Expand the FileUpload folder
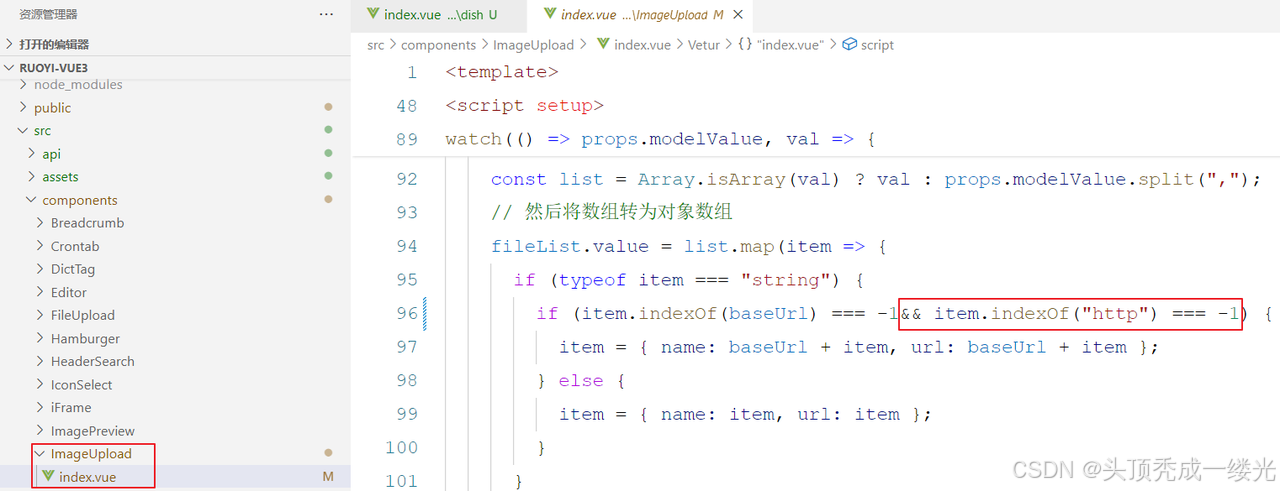1280x491 pixels. pyautogui.click(x=83, y=315)
